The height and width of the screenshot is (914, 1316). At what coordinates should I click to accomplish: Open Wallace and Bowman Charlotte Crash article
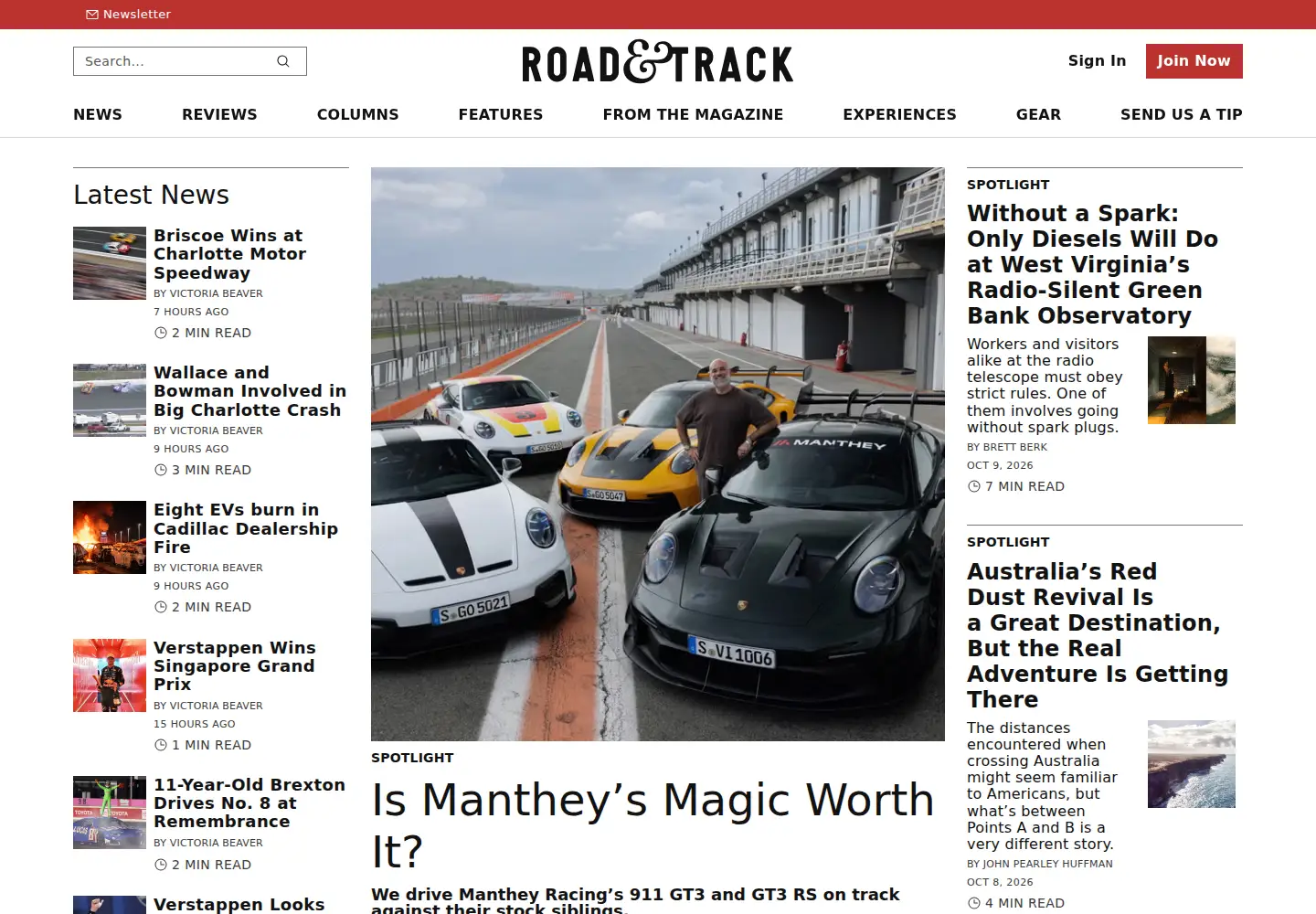249,391
